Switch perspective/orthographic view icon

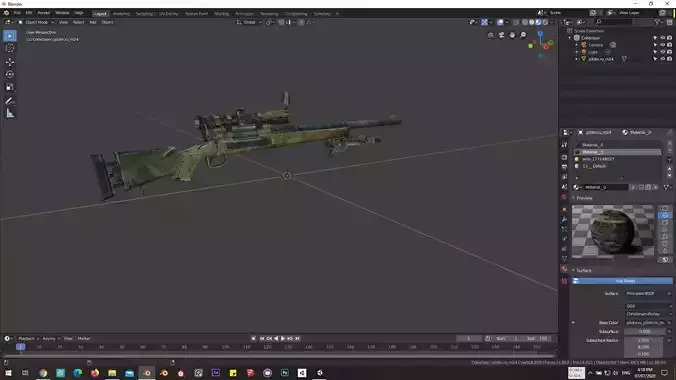[x=491, y=35]
